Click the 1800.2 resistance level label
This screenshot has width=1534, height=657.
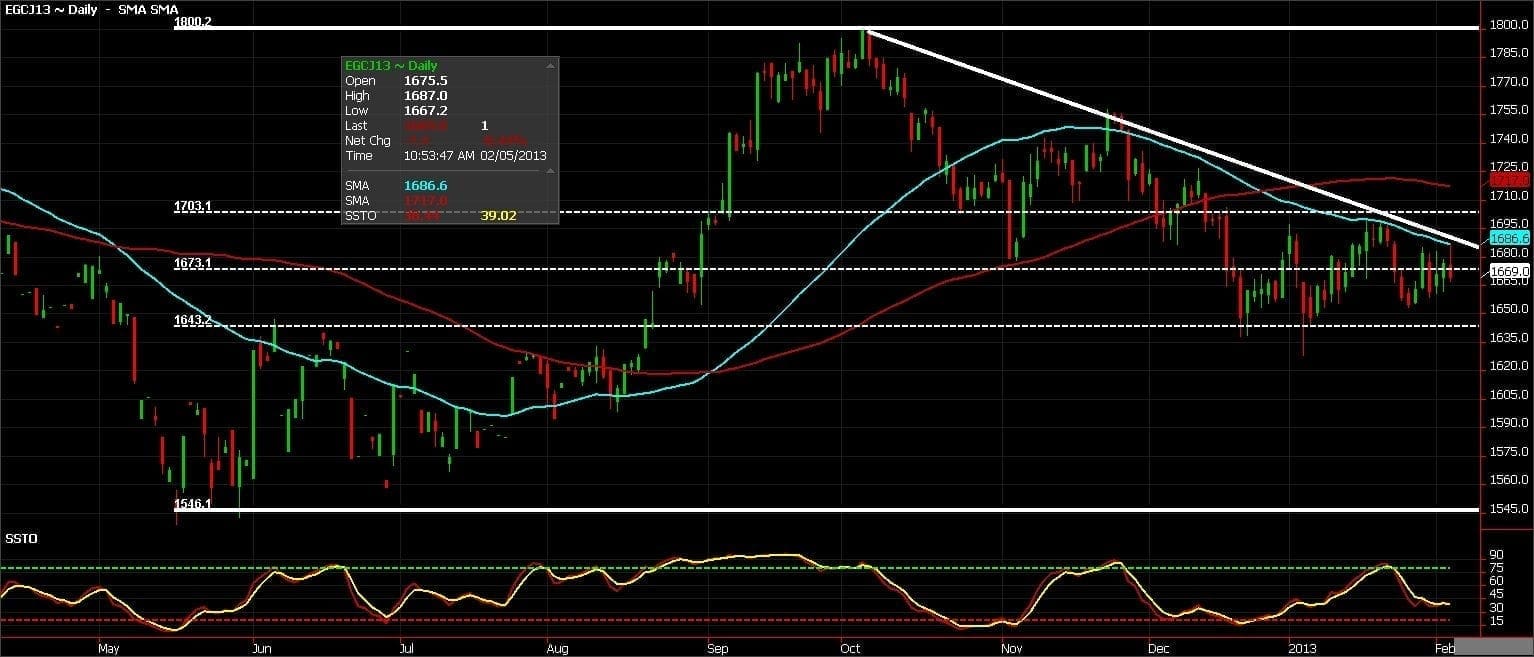click(192, 21)
